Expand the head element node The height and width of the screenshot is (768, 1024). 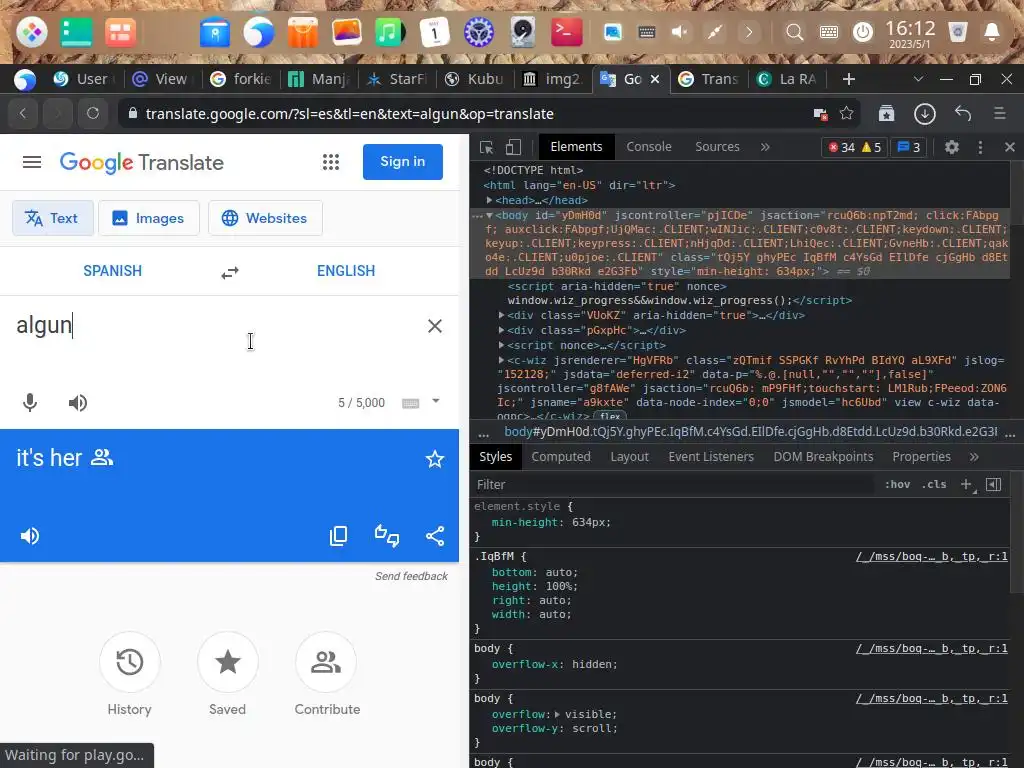pyautogui.click(x=490, y=200)
